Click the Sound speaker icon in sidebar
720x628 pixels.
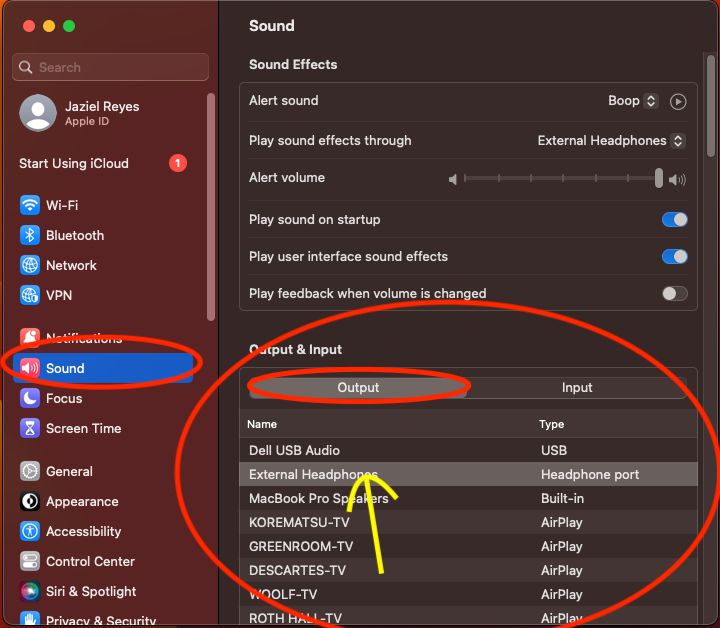(30, 368)
